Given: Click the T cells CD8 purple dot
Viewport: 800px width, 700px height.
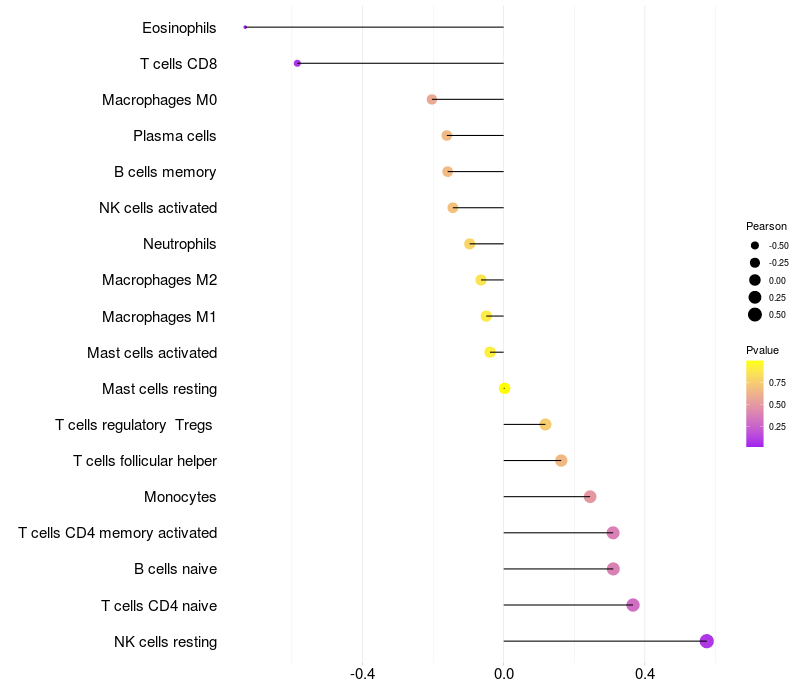Looking at the screenshot, I should click(x=297, y=63).
